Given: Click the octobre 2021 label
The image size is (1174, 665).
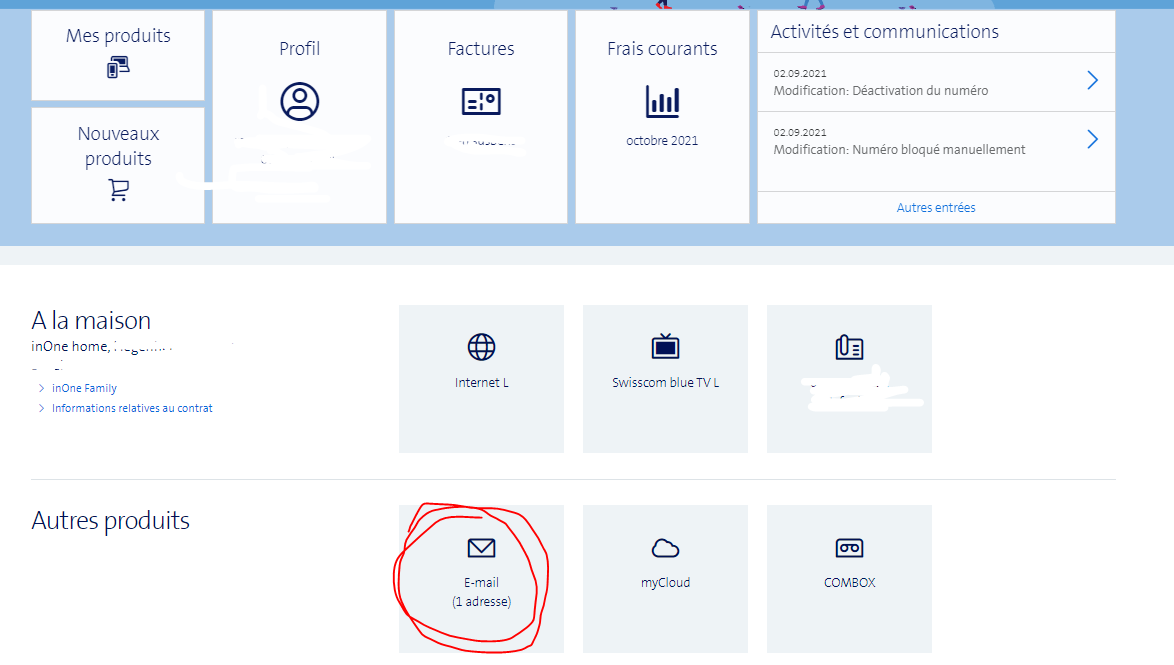Looking at the screenshot, I should click(662, 141).
